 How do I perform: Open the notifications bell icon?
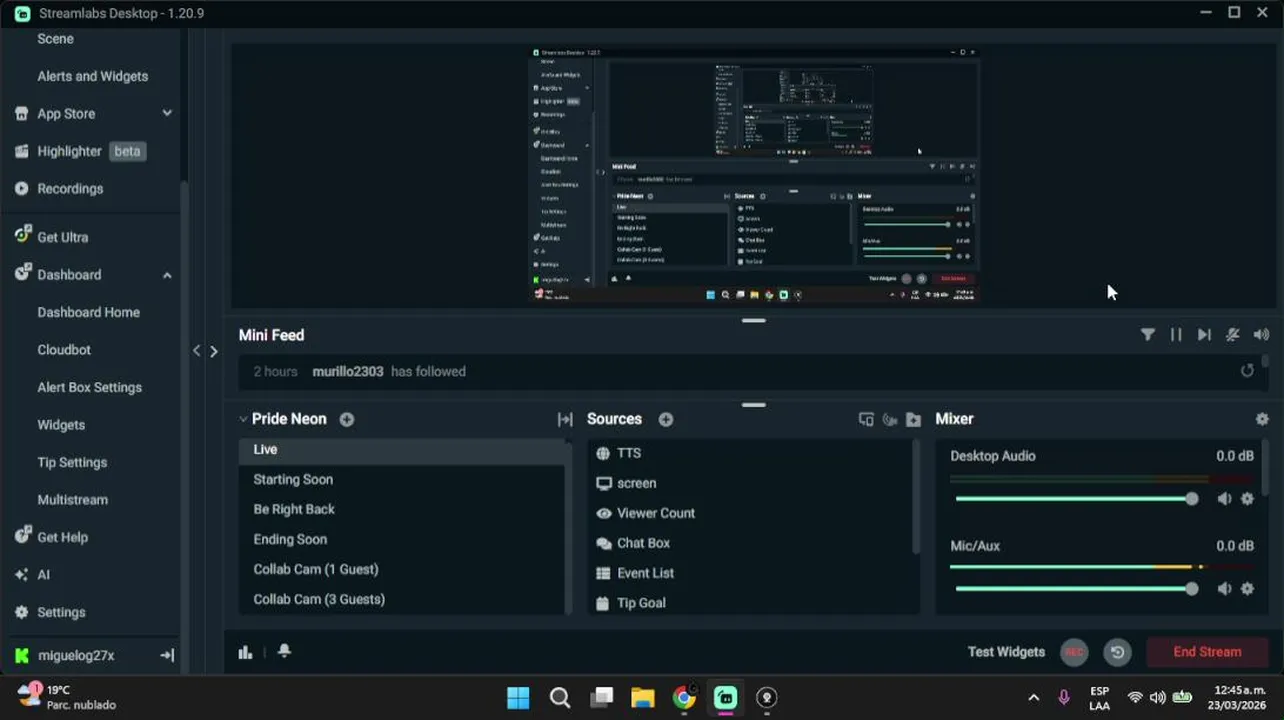(x=284, y=651)
